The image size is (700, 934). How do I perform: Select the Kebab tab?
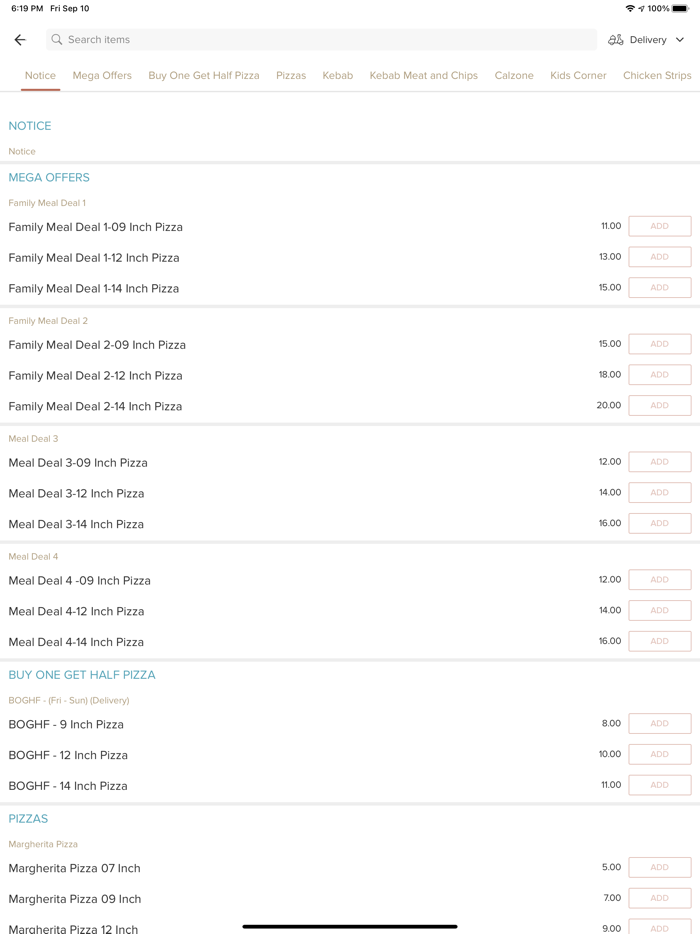(337, 75)
